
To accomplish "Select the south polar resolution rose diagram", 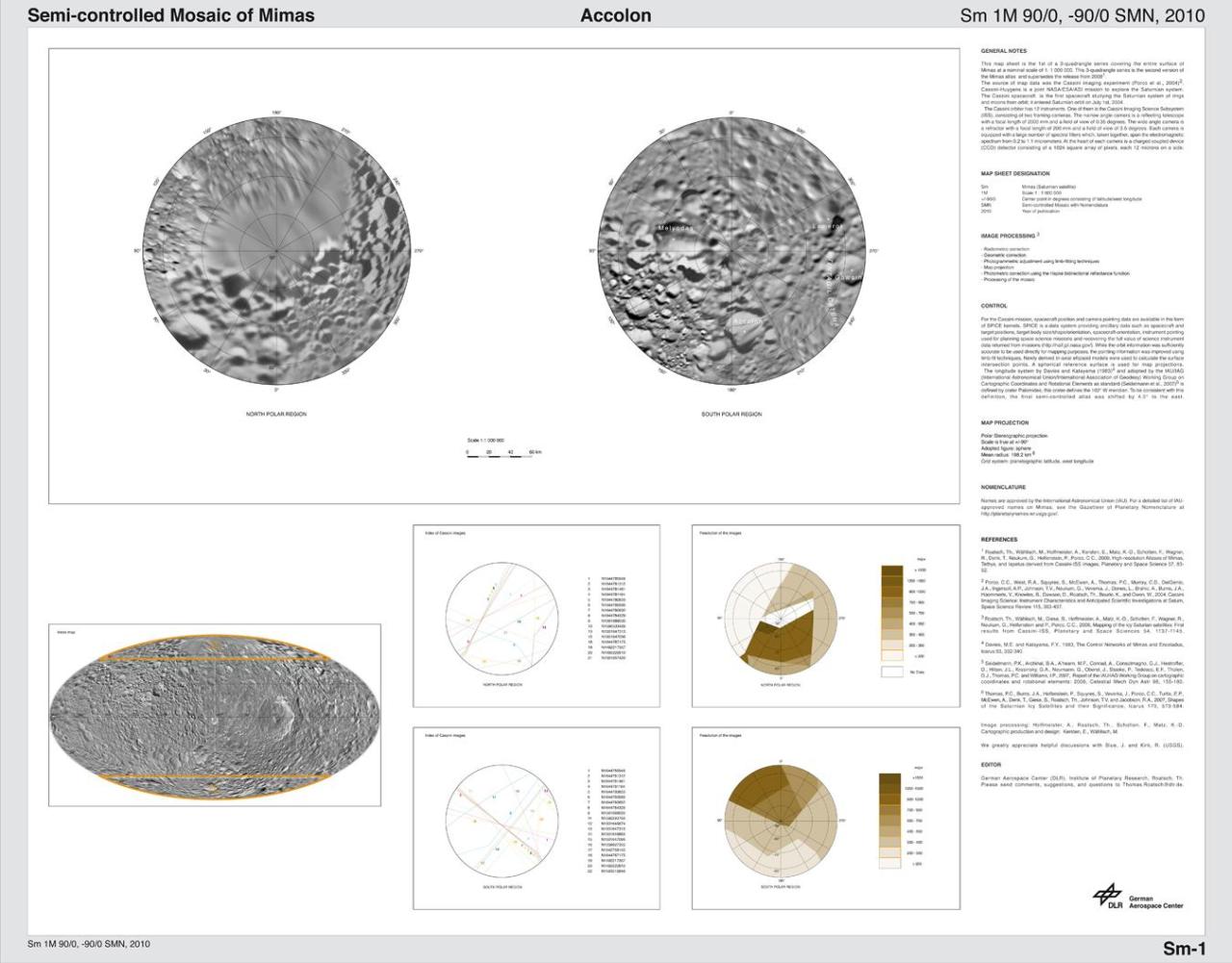I will (x=780, y=823).
